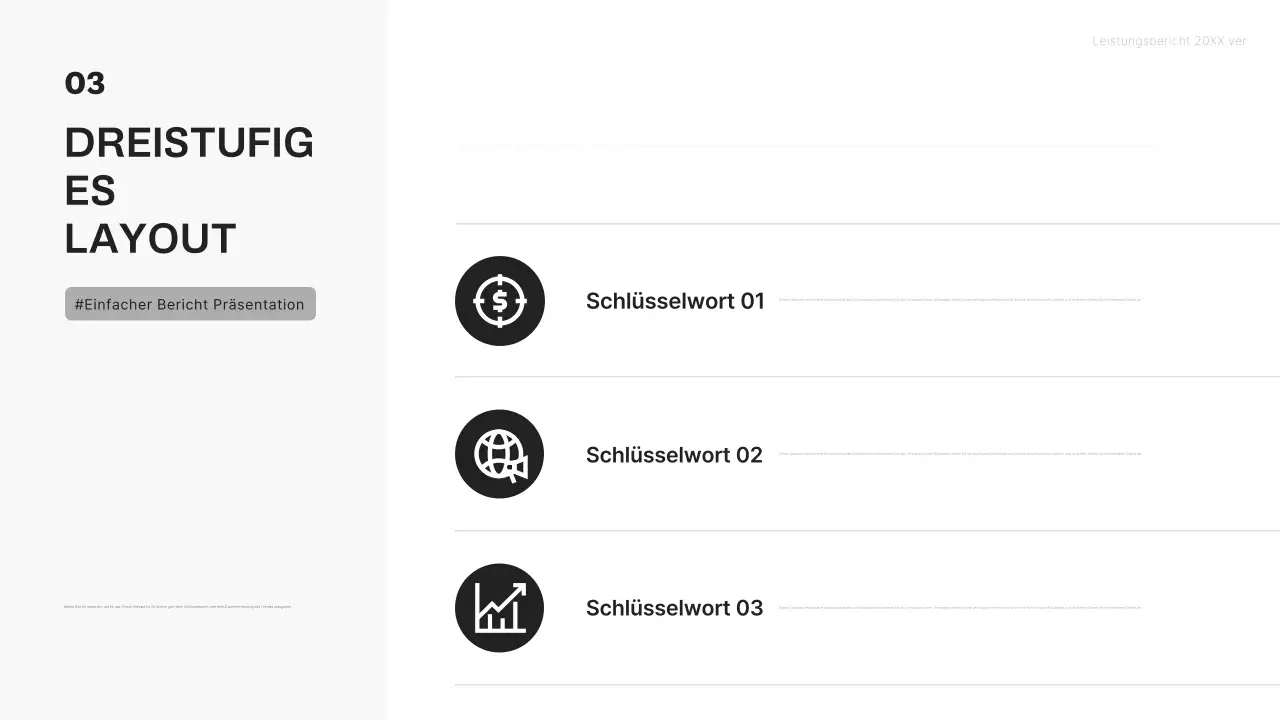Select the slide number 03
The image size is (1280, 720).
coord(85,83)
